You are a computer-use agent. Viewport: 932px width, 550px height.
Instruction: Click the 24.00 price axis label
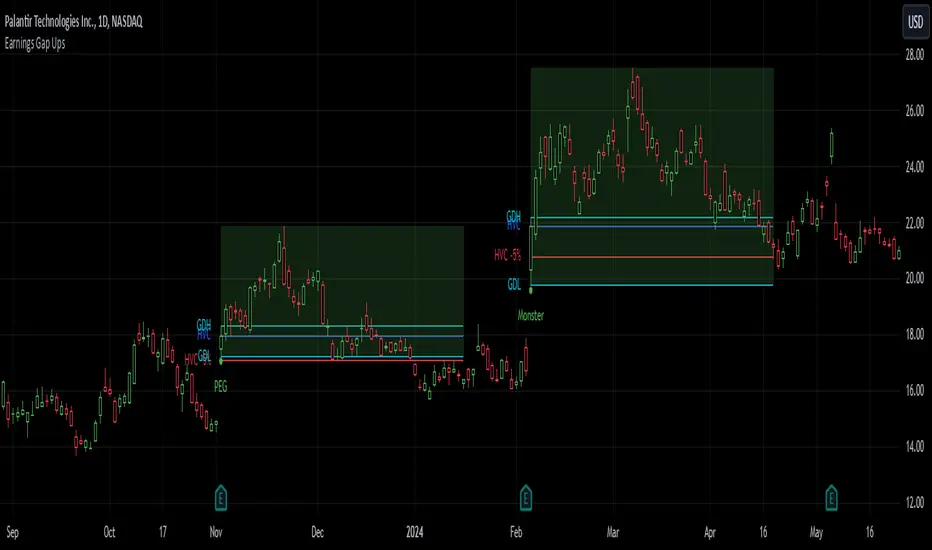914,167
